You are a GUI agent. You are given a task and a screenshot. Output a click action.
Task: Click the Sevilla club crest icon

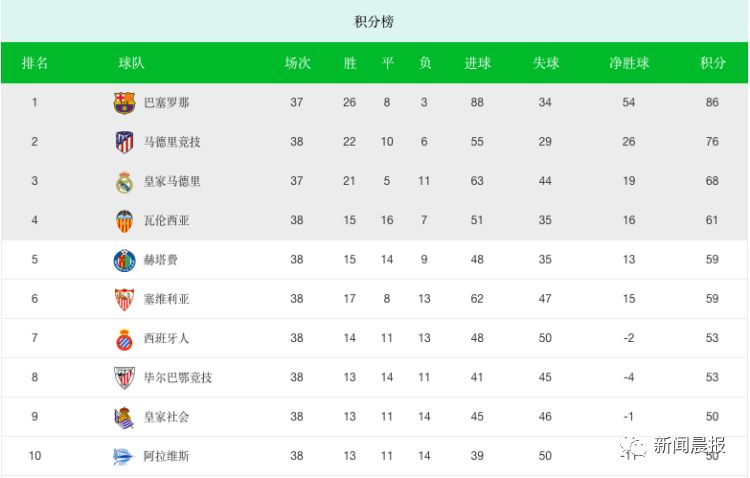[124, 299]
